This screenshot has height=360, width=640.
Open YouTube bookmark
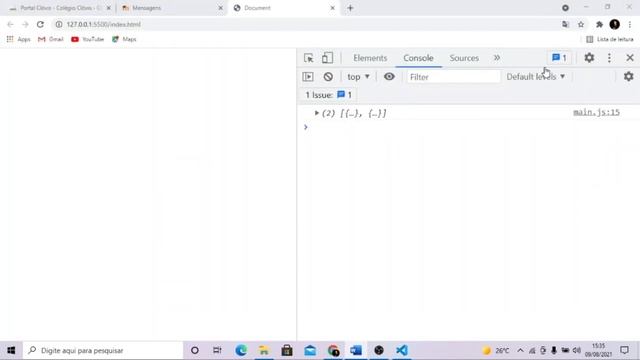pyautogui.click(x=88, y=39)
